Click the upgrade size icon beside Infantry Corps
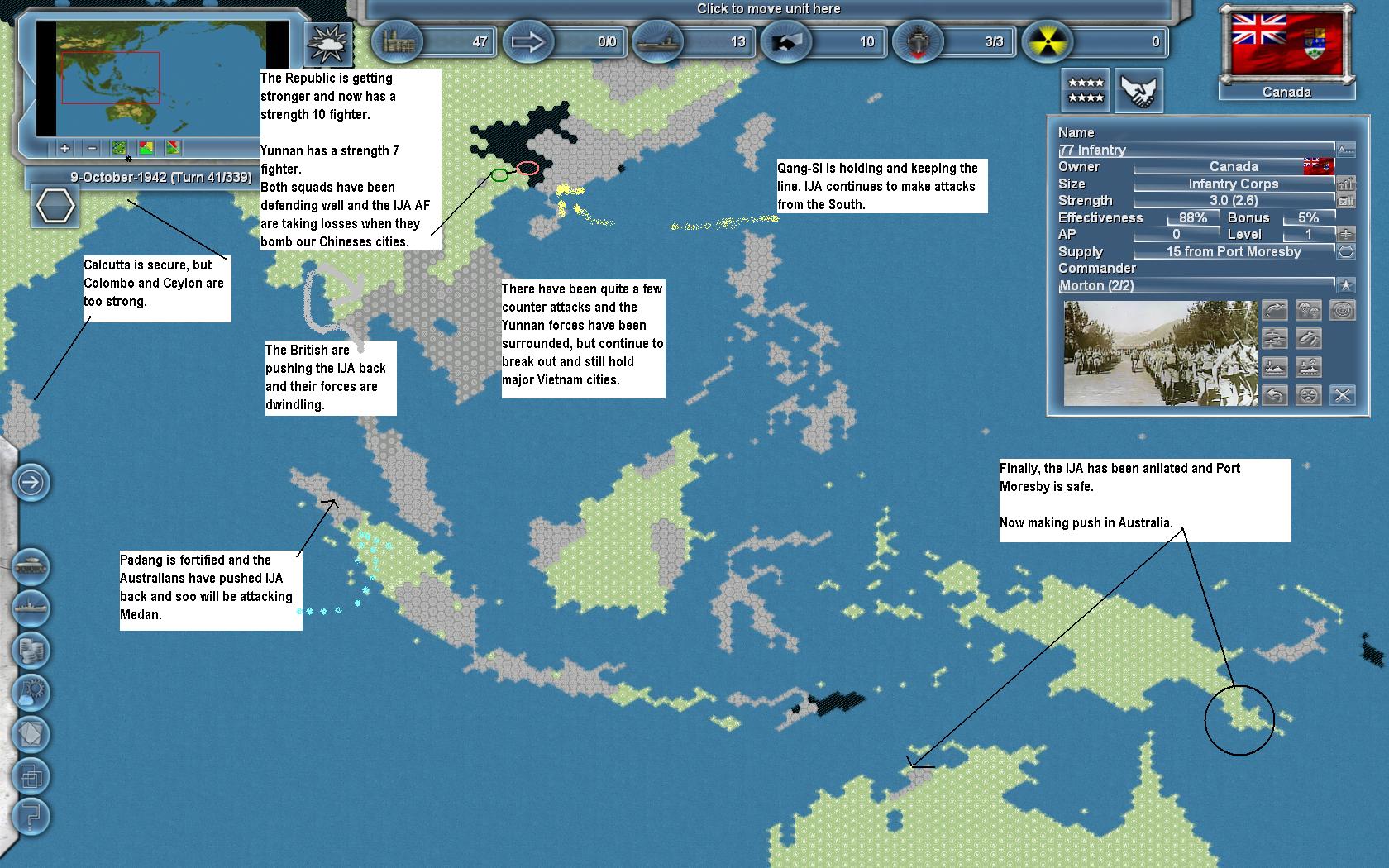The width and height of the screenshot is (1389, 868). click(1346, 184)
